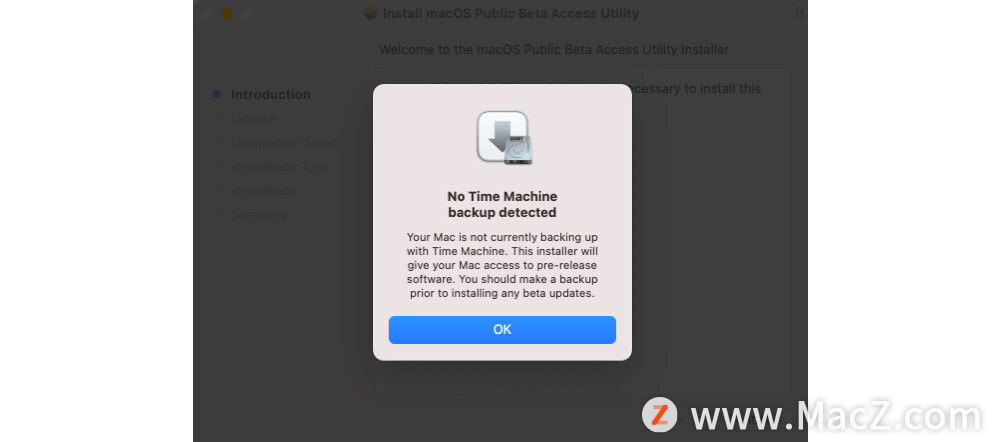Image resolution: width=1000 pixels, height=442 pixels.
Task: Select the Installation Type step
Action: click(280, 167)
